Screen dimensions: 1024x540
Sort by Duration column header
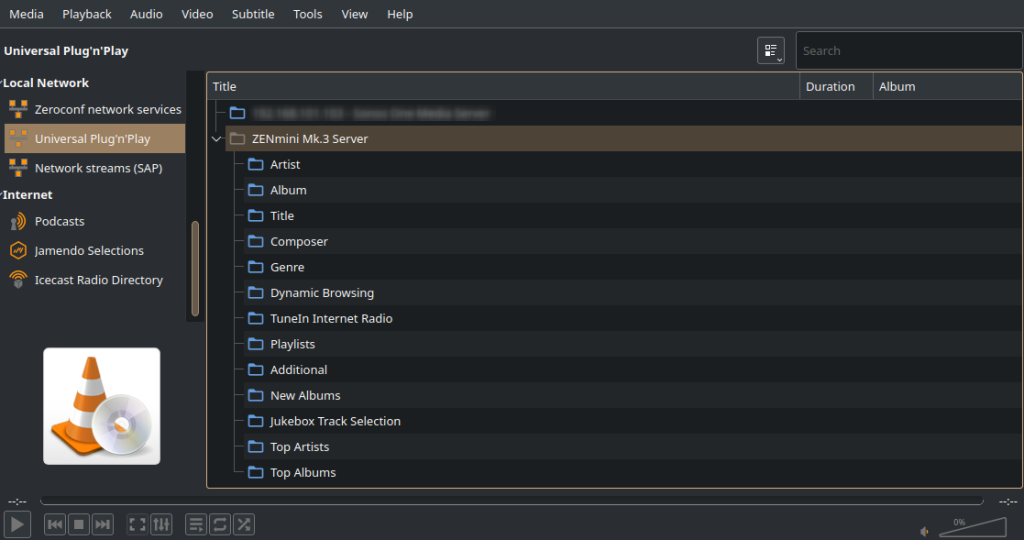(837, 86)
